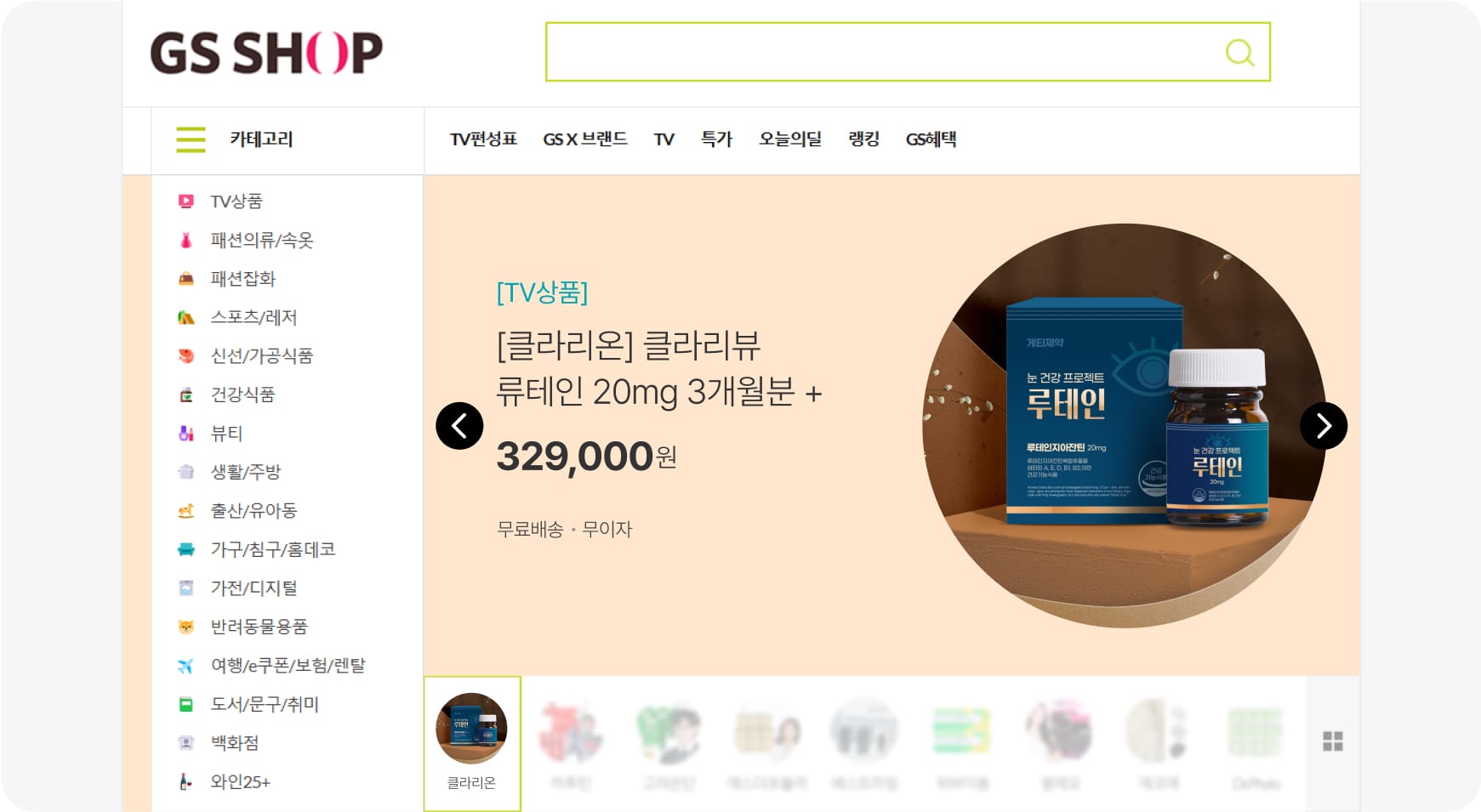Open the TV편성표 menu tab
This screenshot has height=812, width=1481.
click(x=483, y=139)
